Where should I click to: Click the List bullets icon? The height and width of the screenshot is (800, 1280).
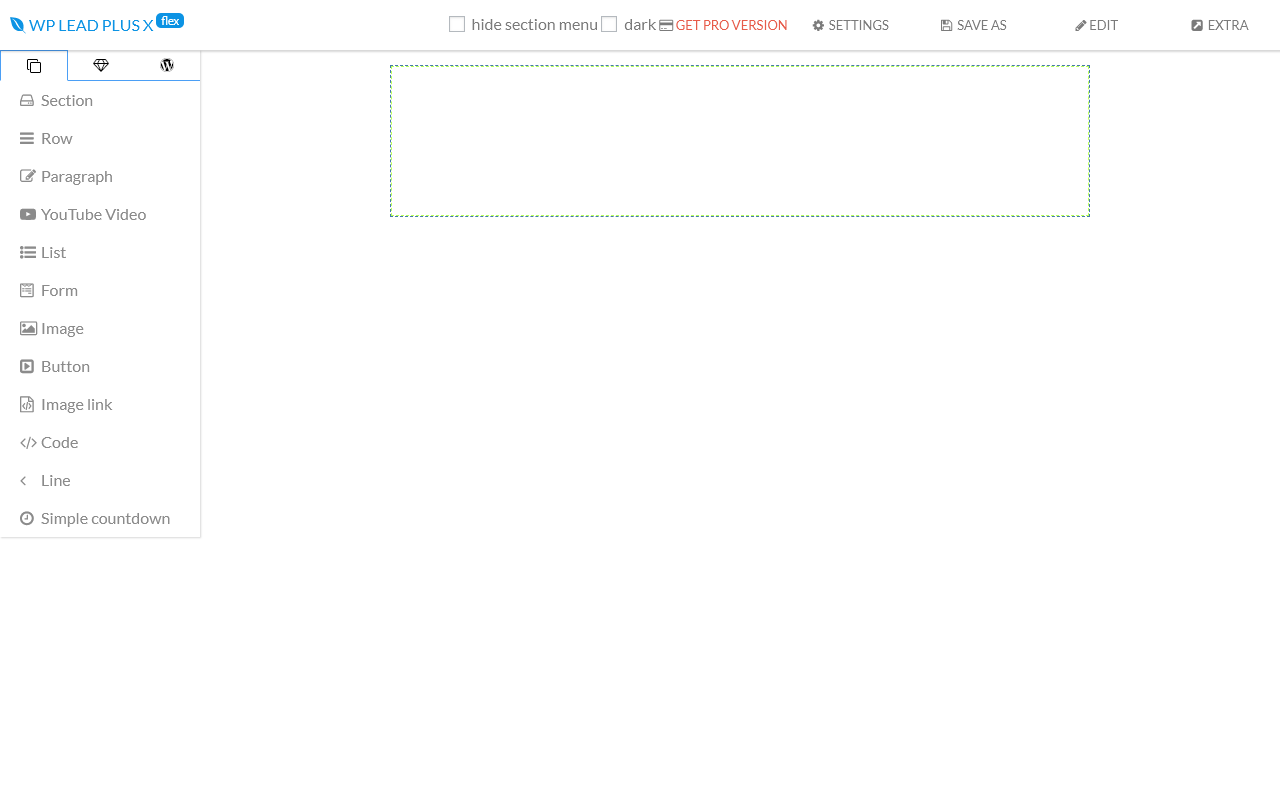point(28,252)
